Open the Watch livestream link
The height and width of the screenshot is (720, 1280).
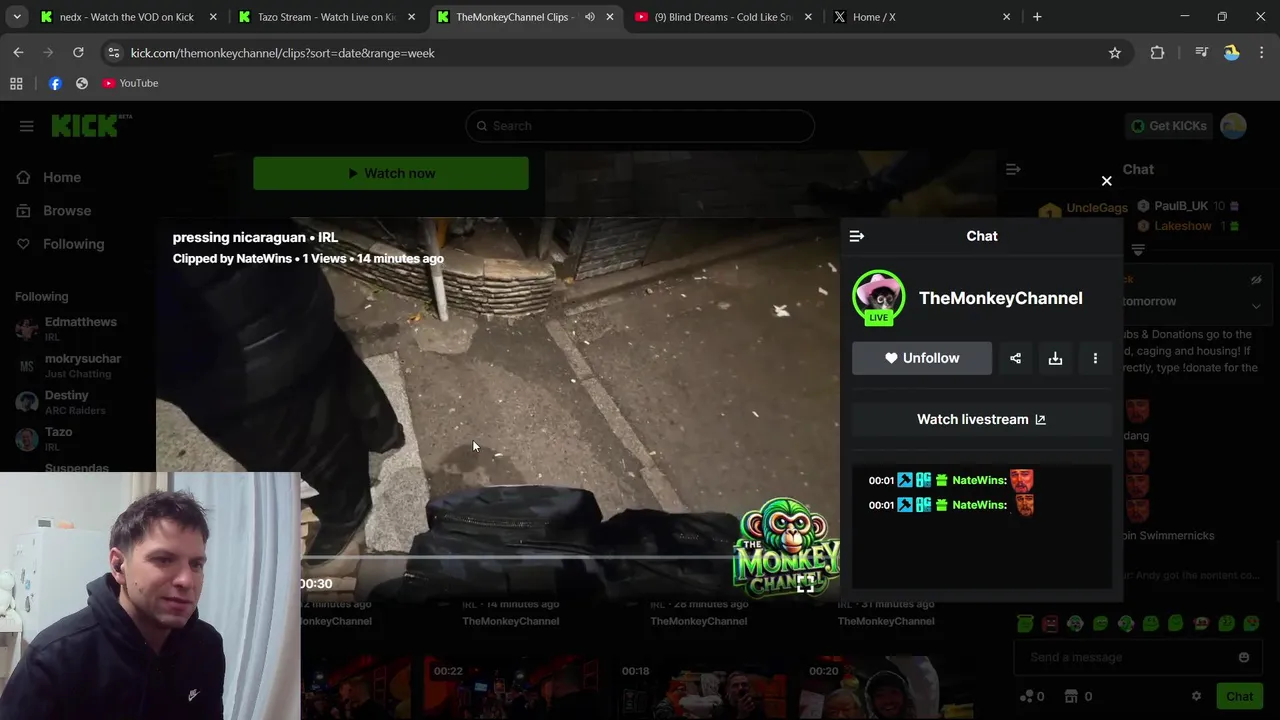pos(981,419)
